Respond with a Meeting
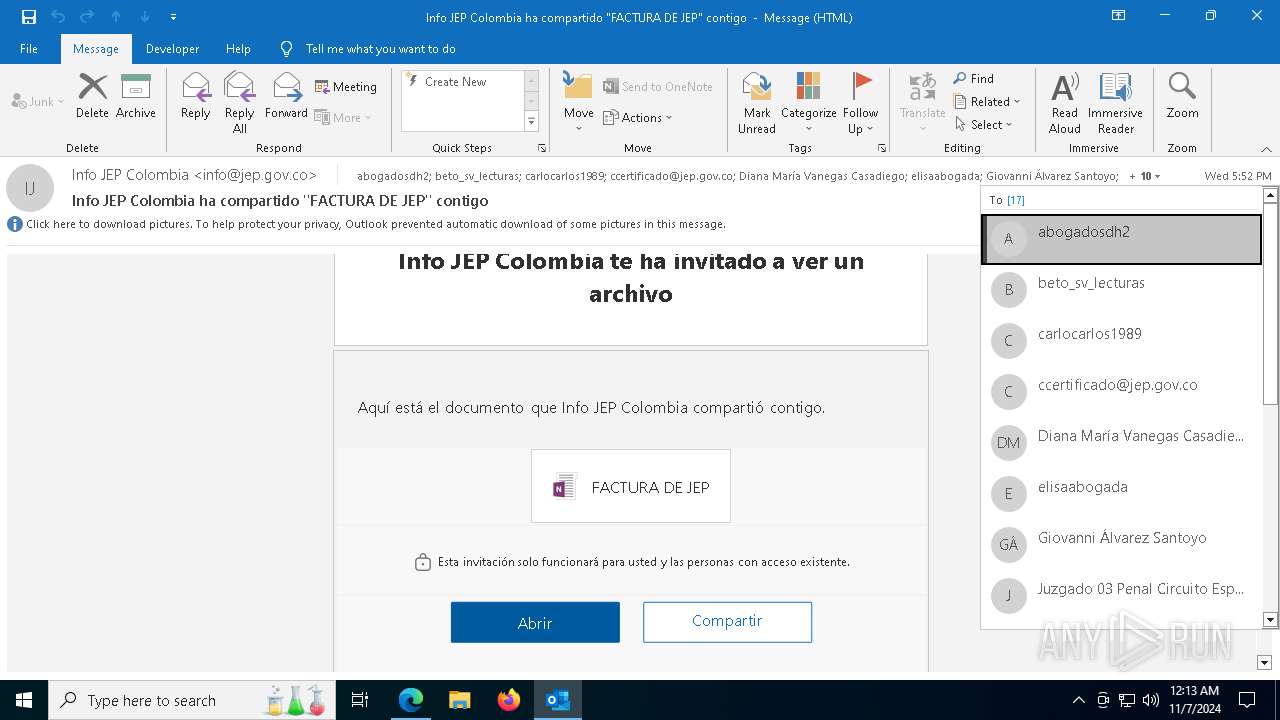 [x=346, y=87]
